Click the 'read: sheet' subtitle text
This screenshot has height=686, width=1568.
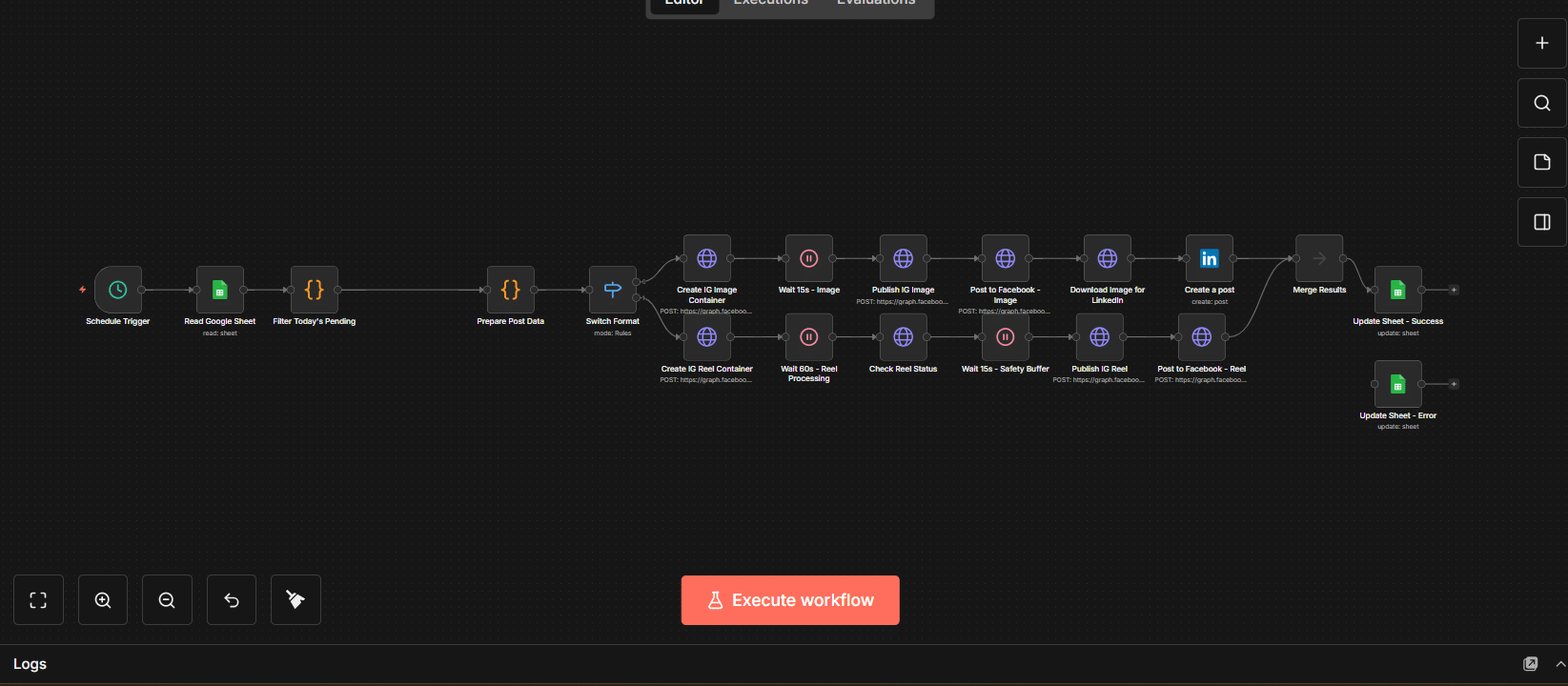click(220, 333)
